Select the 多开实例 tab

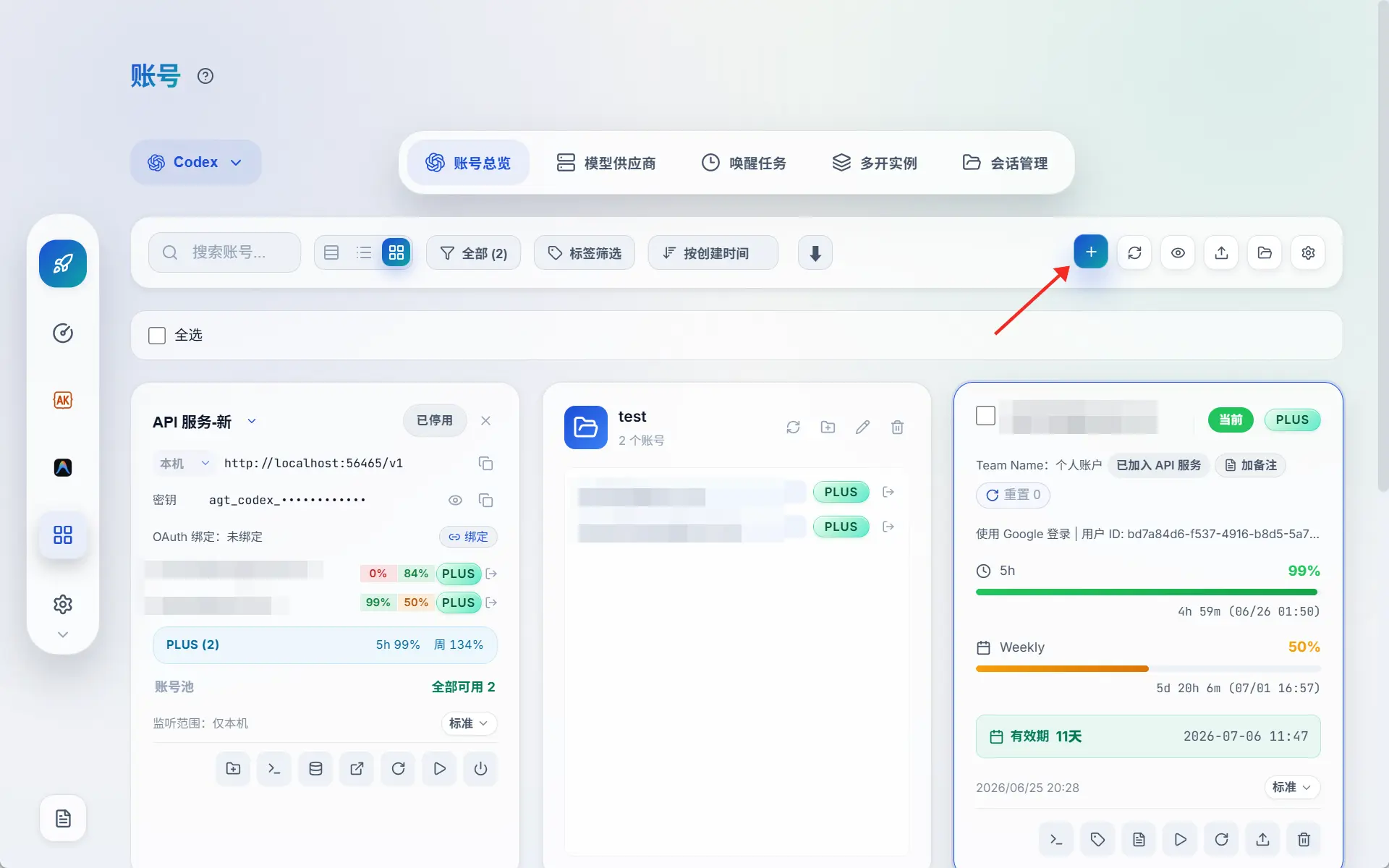[875, 163]
